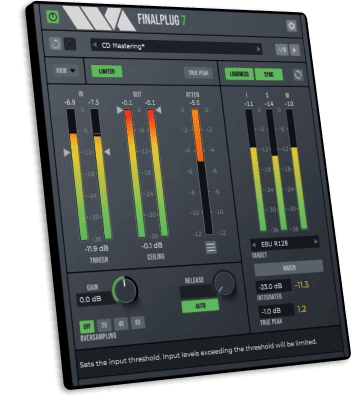The height and width of the screenshot is (400, 360).
Task: Click the green power bypass icon
Action: click(53, 16)
